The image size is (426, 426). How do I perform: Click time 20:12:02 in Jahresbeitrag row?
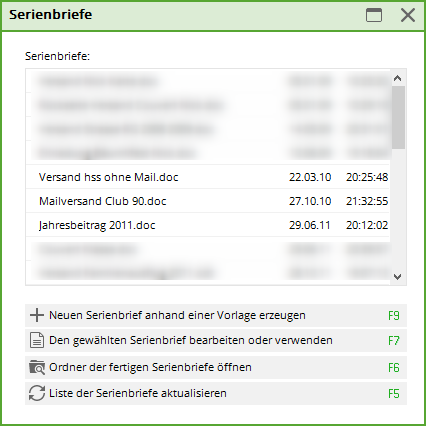tap(367, 225)
